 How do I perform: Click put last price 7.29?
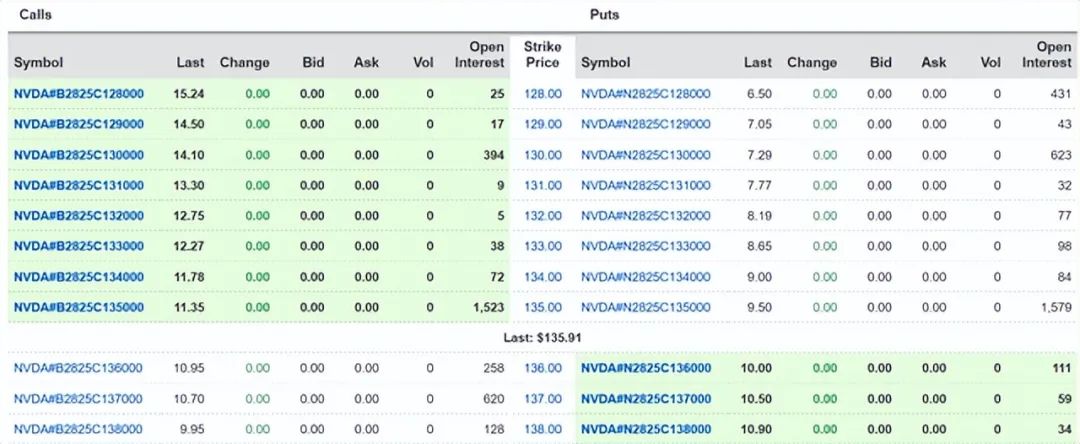tap(759, 155)
